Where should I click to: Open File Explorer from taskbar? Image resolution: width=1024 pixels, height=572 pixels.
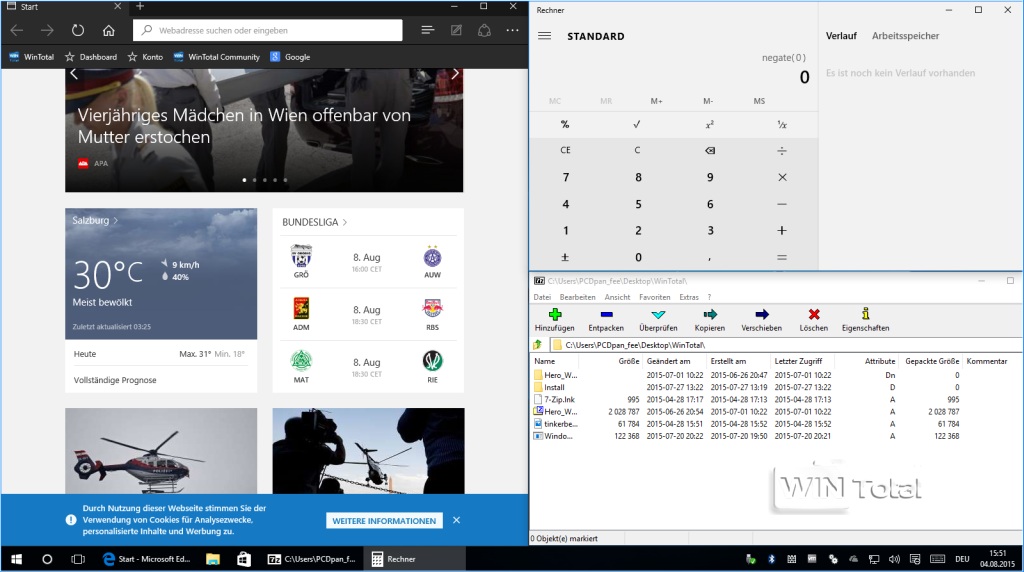(213, 559)
